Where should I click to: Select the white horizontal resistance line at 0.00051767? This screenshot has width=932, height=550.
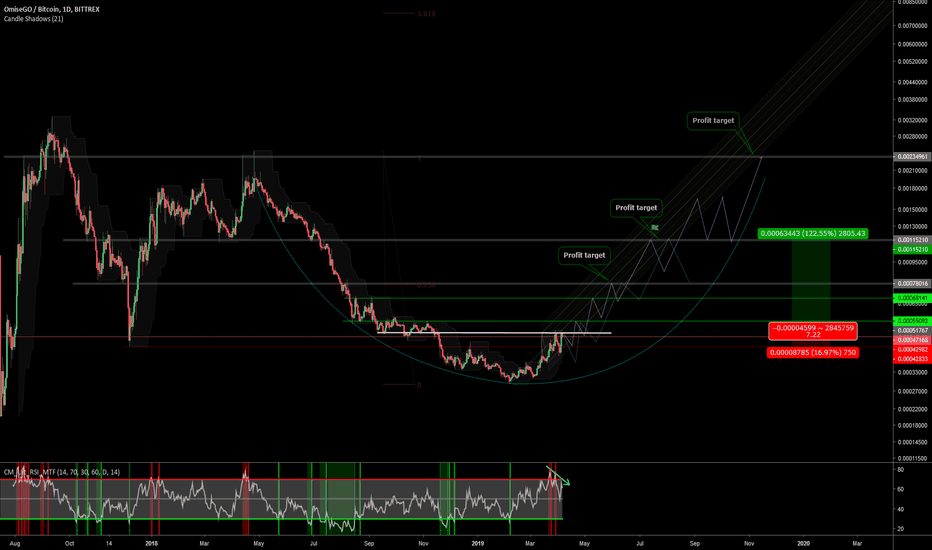coord(494,333)
